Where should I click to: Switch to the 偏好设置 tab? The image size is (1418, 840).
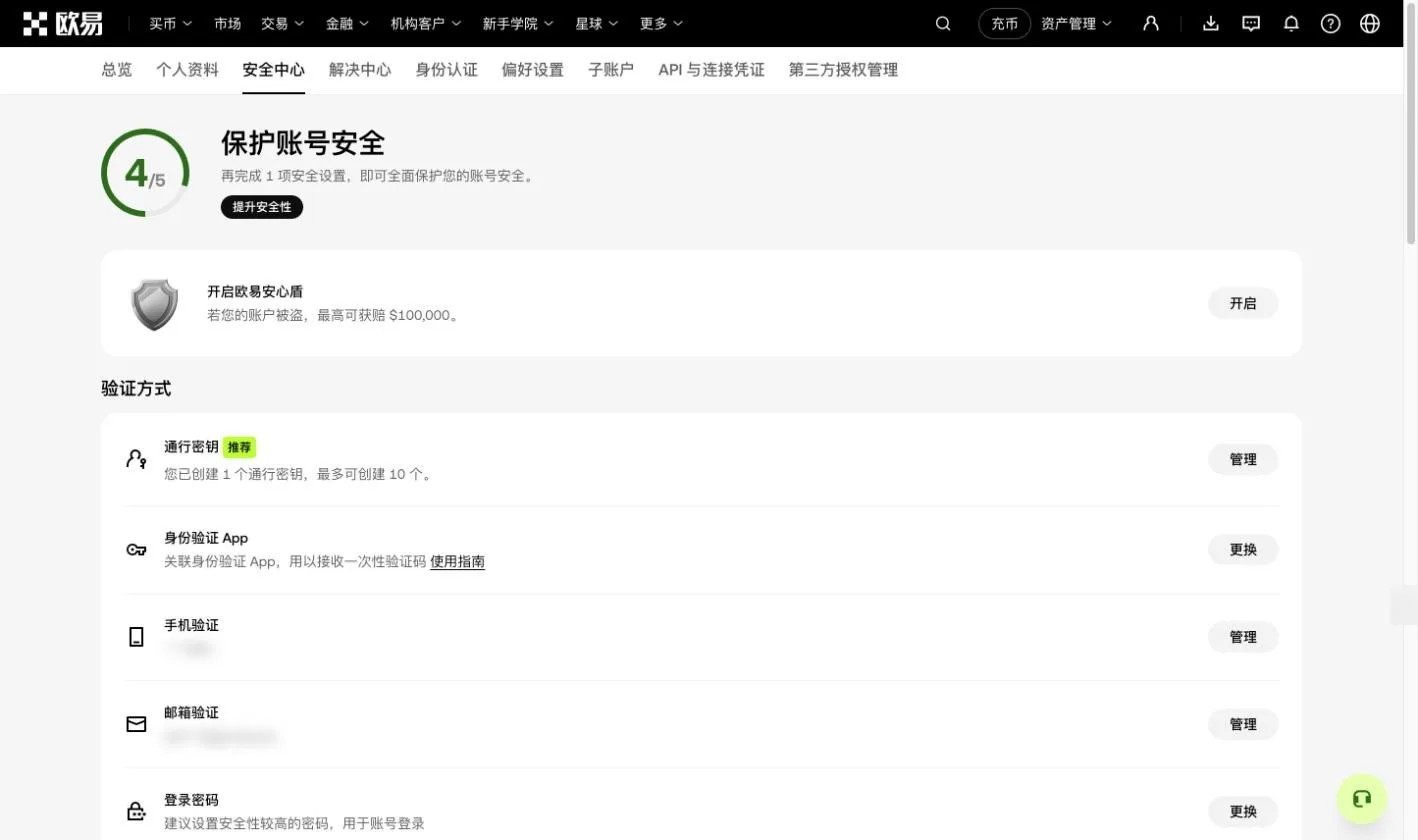point(533,70)
